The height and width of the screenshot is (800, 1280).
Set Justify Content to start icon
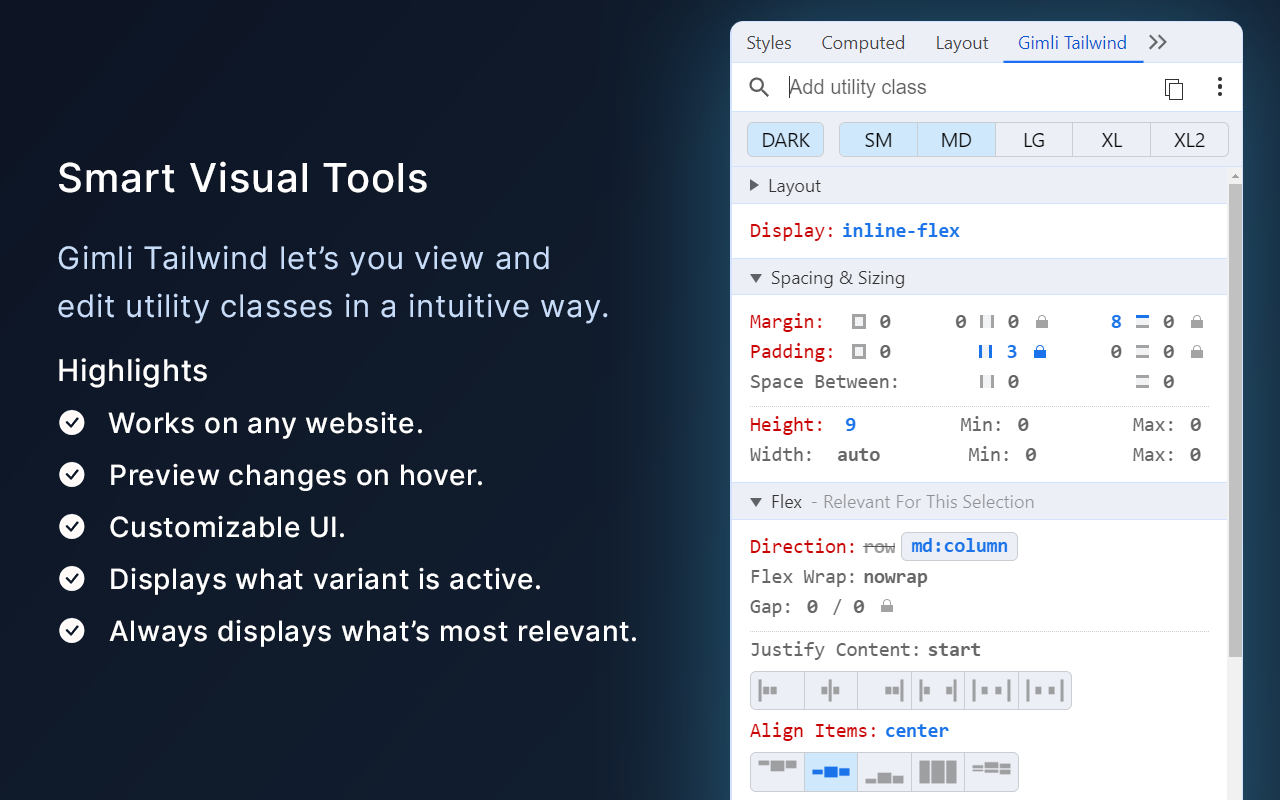click(x=777, y=690)
